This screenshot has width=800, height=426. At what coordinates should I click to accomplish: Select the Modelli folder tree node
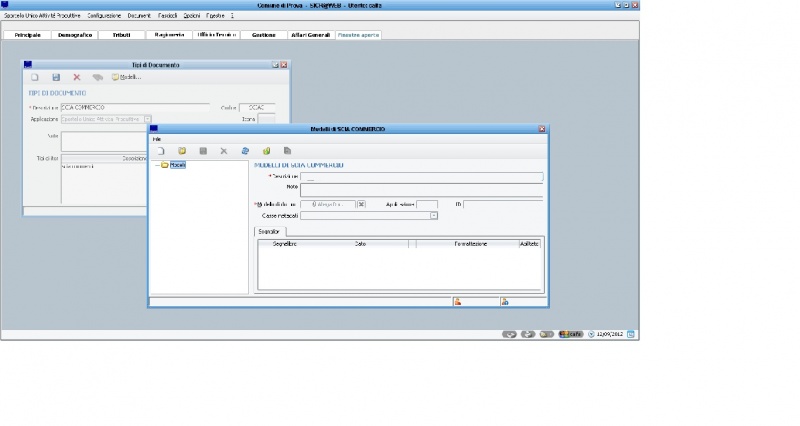coord(177,165)
